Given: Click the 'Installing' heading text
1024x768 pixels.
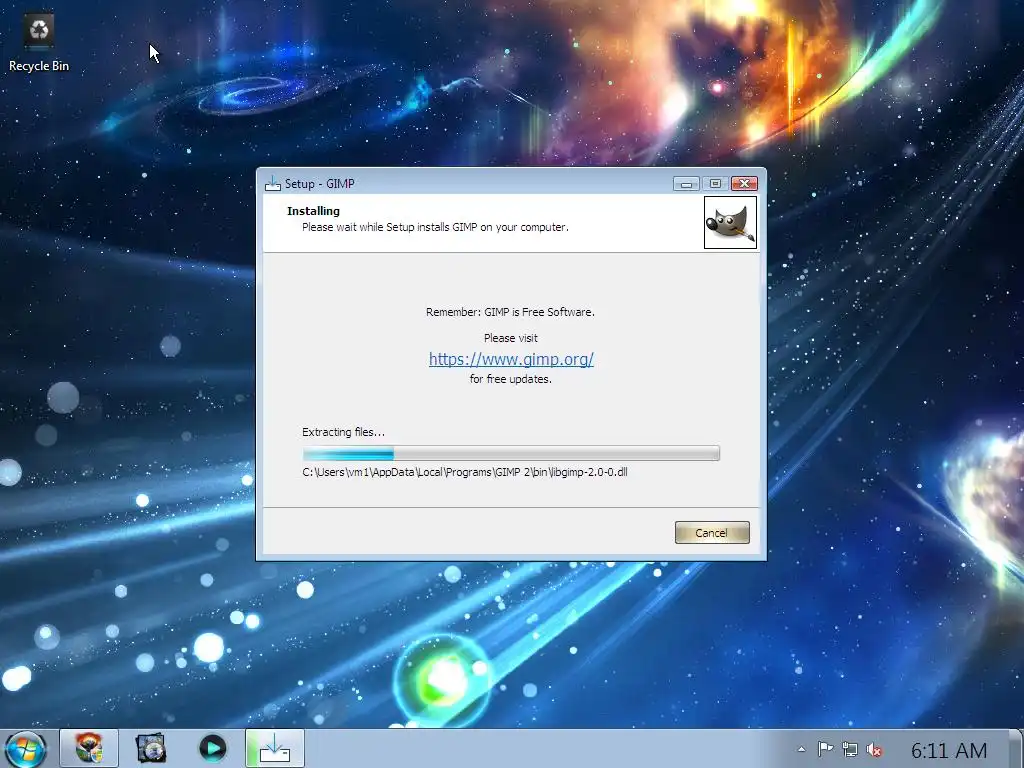Looking at the screenshot, I should tap(313, 211).
